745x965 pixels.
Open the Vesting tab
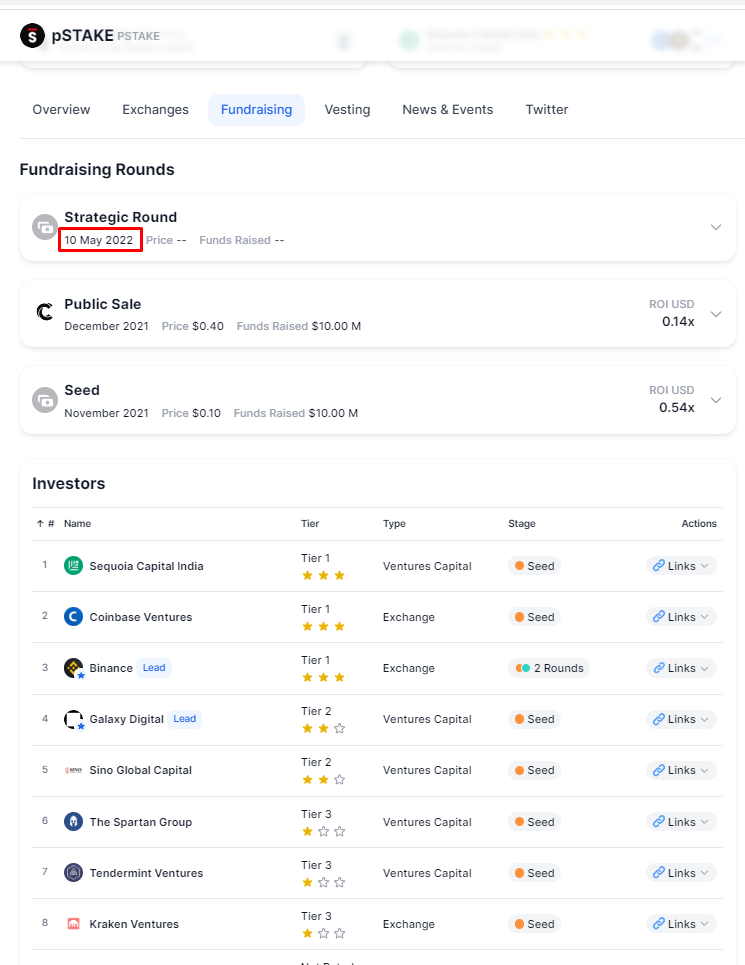[x=348, y=110]
